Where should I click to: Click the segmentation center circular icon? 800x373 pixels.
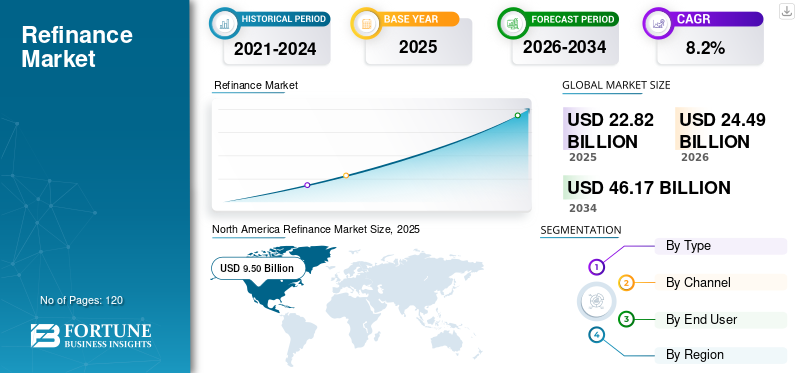595,301
